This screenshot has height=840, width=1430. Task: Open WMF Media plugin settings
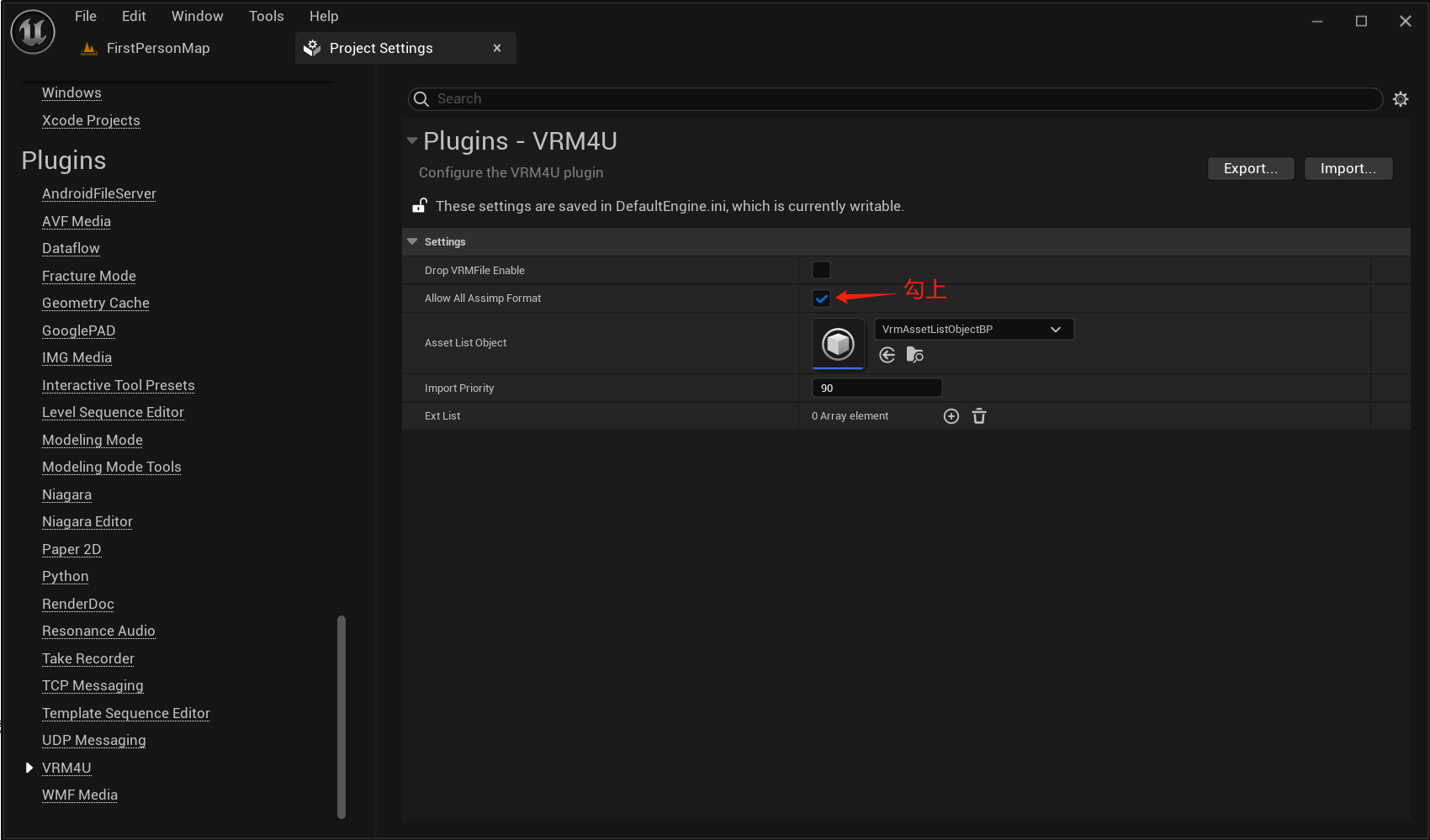click(x=80, y=795)
